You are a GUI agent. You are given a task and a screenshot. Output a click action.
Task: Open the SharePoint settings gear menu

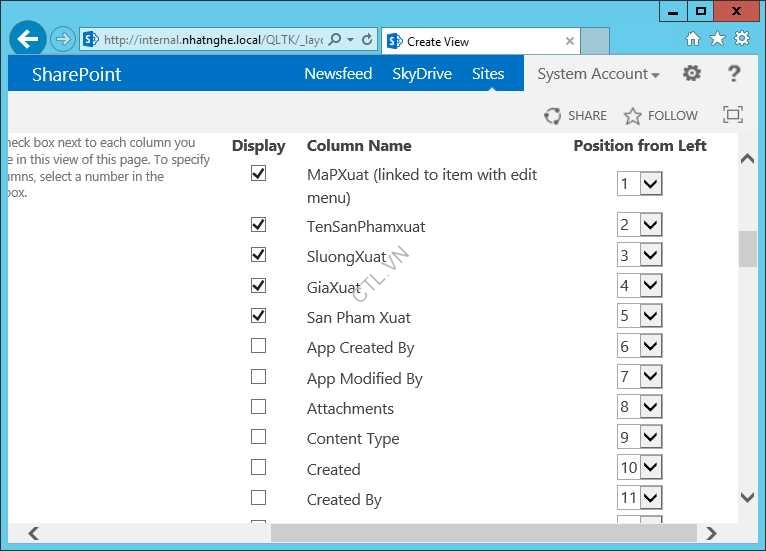click(691, 74)
